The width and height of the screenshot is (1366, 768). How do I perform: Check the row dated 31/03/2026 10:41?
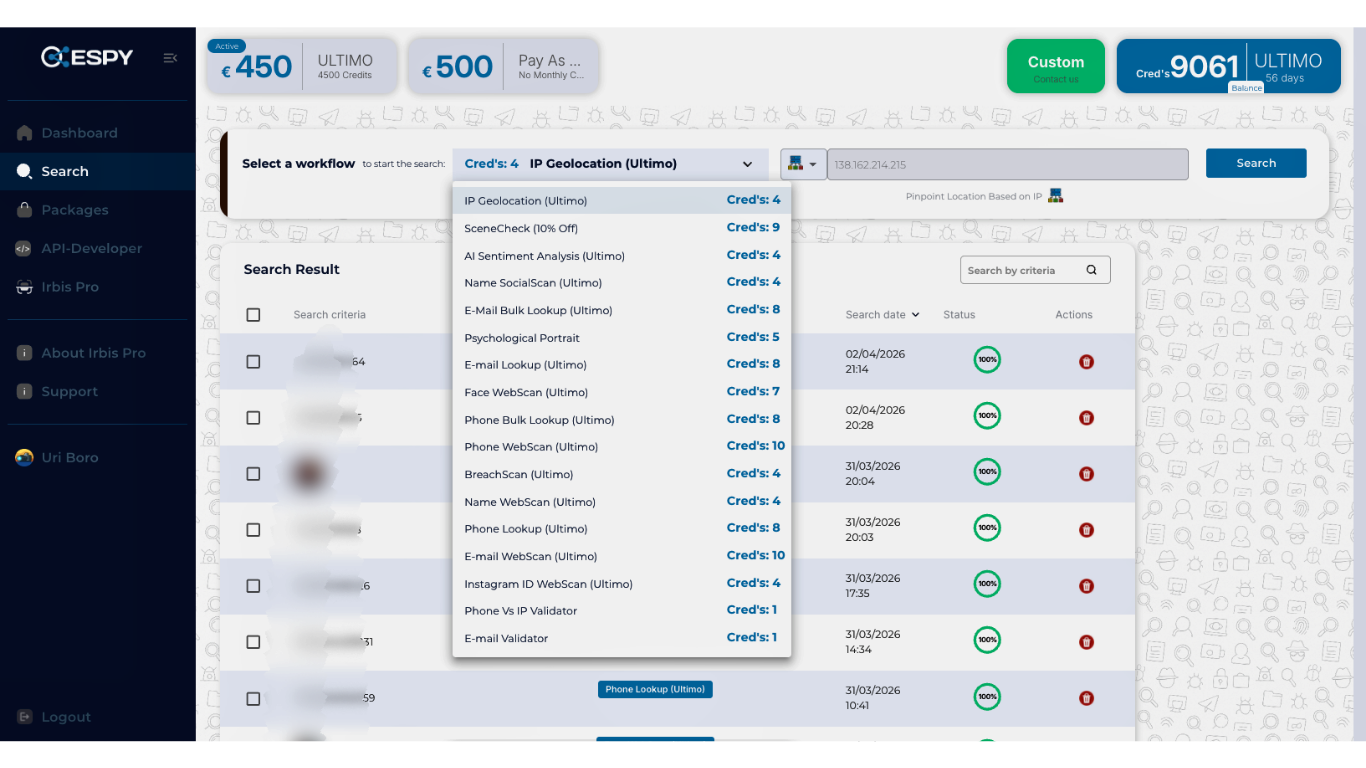pos(253,699)
